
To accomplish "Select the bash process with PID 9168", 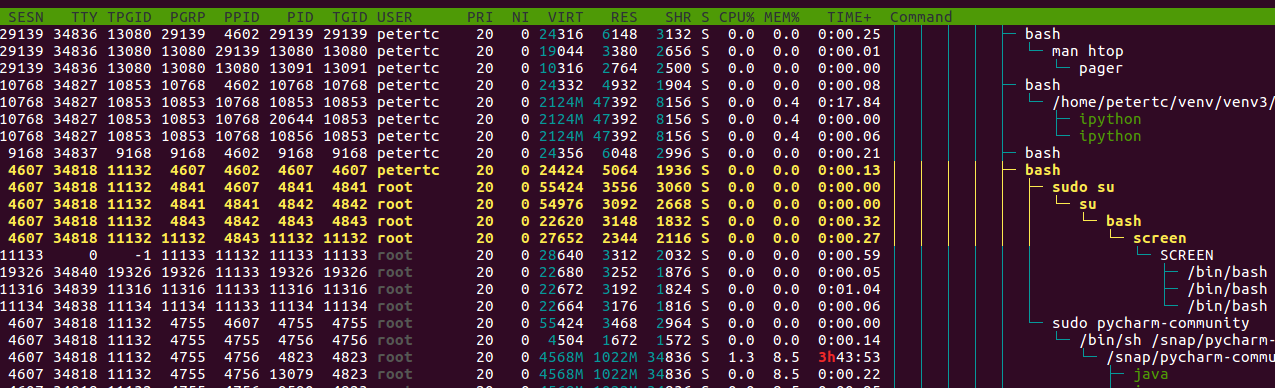I will (x=637, y=153).
